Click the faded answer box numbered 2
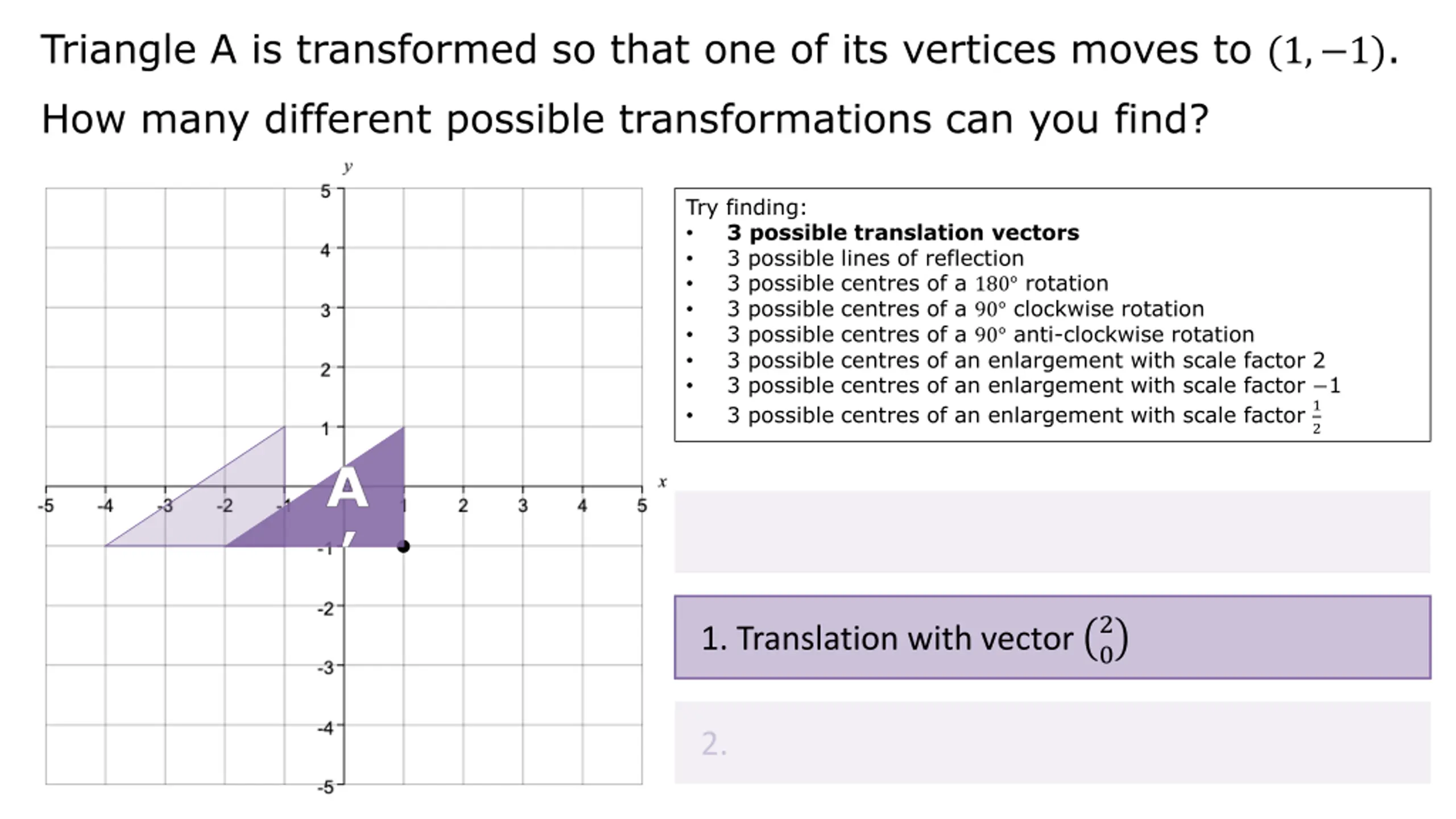1456x819 pixels. (x=1052, y=743)
